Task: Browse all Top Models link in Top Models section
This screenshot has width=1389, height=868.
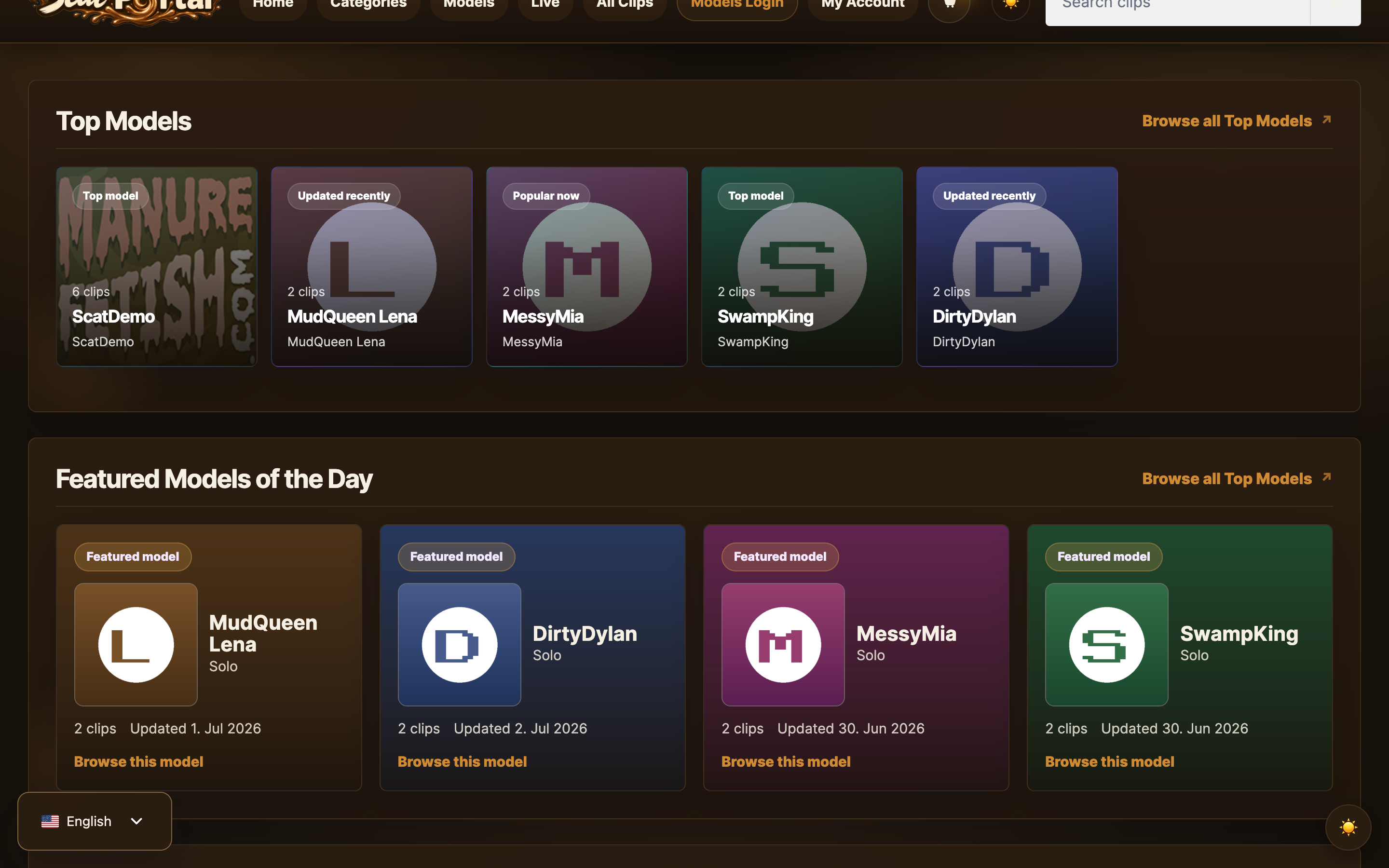Action: coord(1237,121)
